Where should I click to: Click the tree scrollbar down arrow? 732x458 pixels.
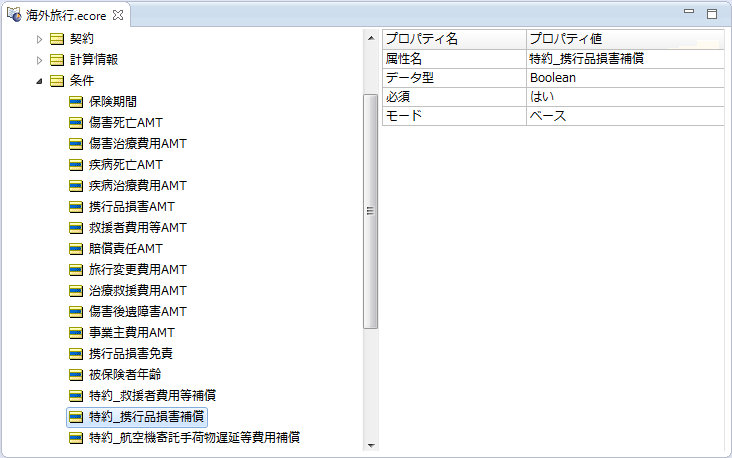tap(370, 445)
